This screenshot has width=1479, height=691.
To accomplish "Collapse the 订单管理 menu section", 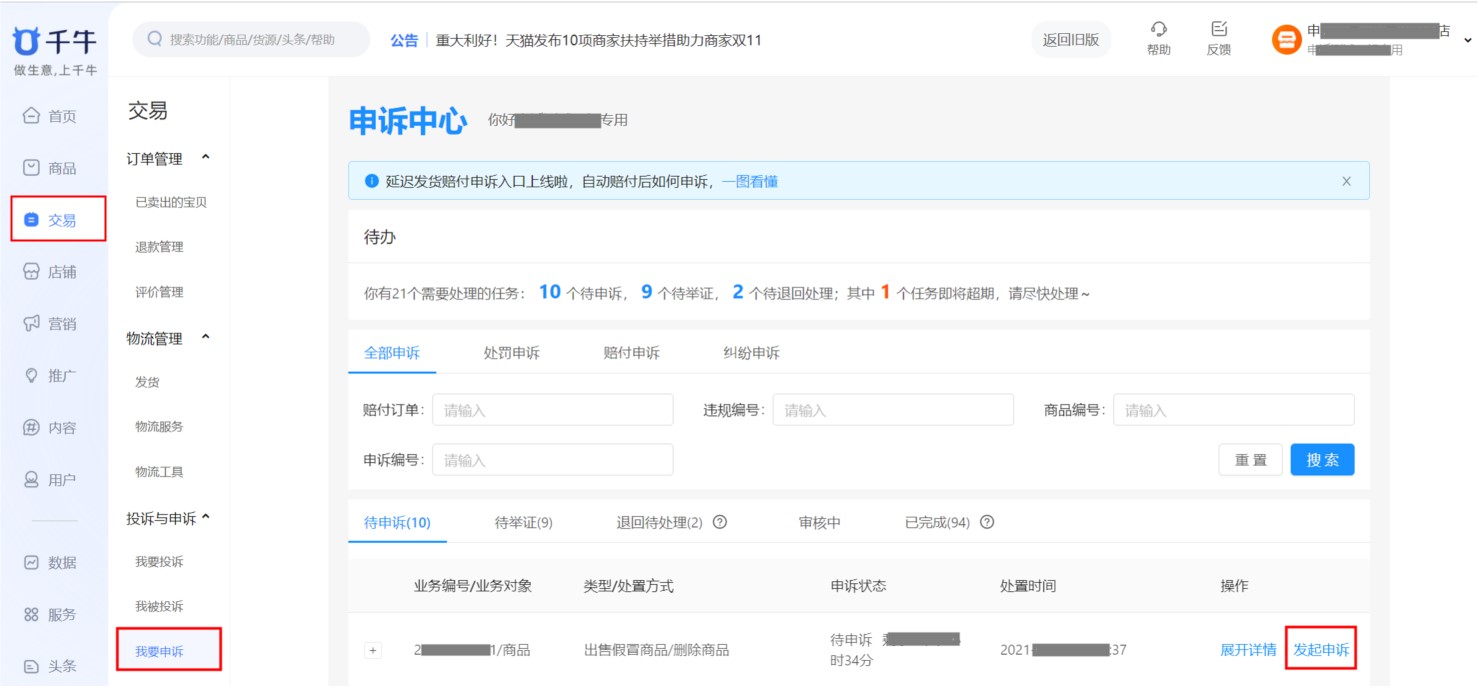I will pyautogui.click(x=206, y=158).
